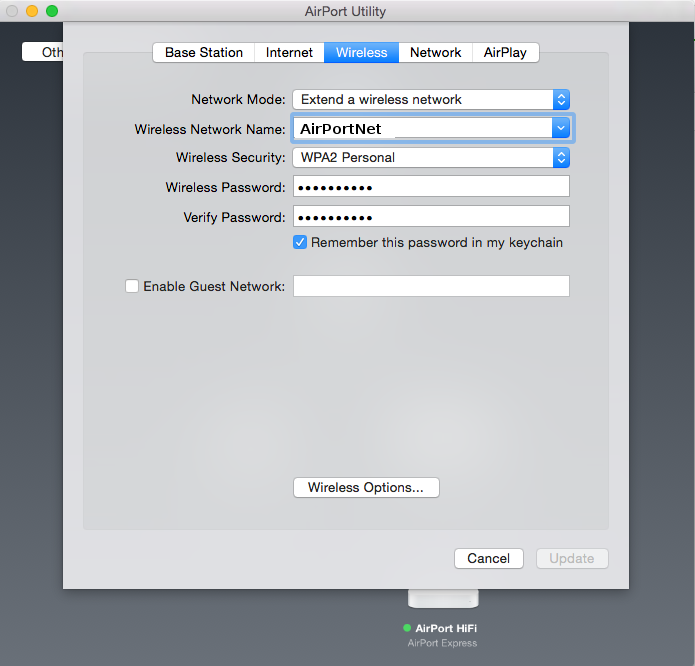
Task: Toggle Remember this password in my keychain
Action: 300,242
